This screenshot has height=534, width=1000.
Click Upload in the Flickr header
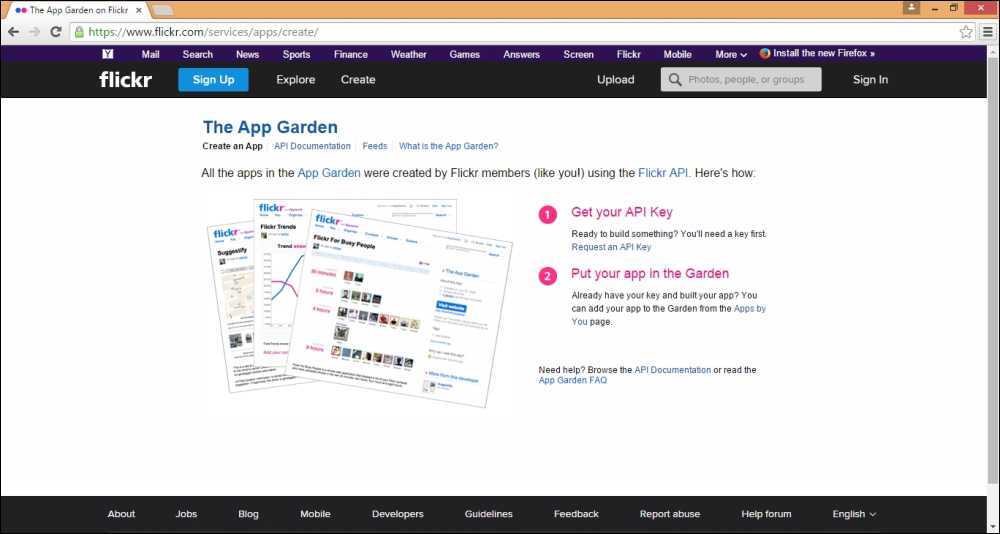click(x=615, y=80)
